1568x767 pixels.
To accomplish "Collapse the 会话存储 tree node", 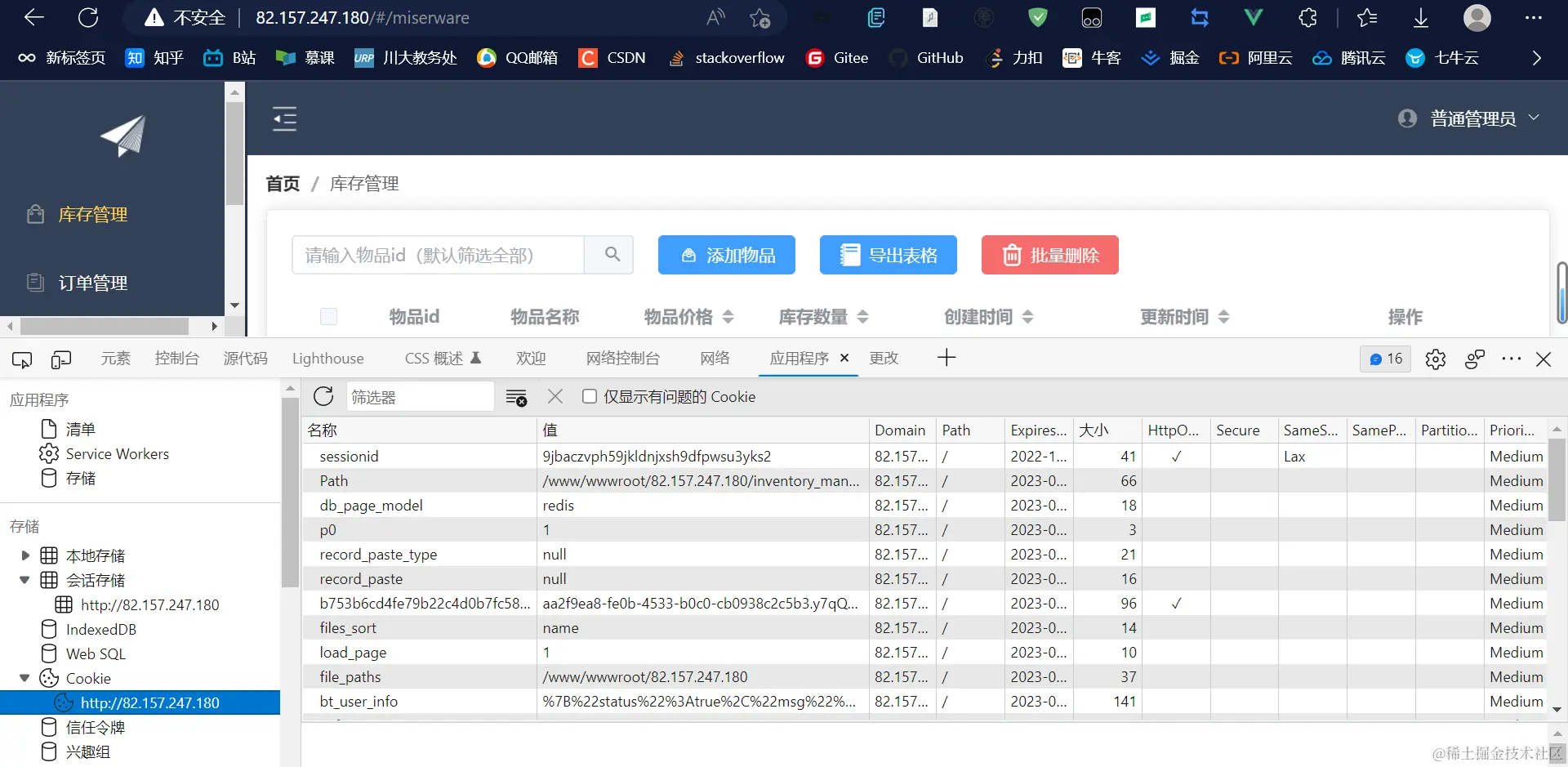I will pyautogui.click(x=25, y=580).
